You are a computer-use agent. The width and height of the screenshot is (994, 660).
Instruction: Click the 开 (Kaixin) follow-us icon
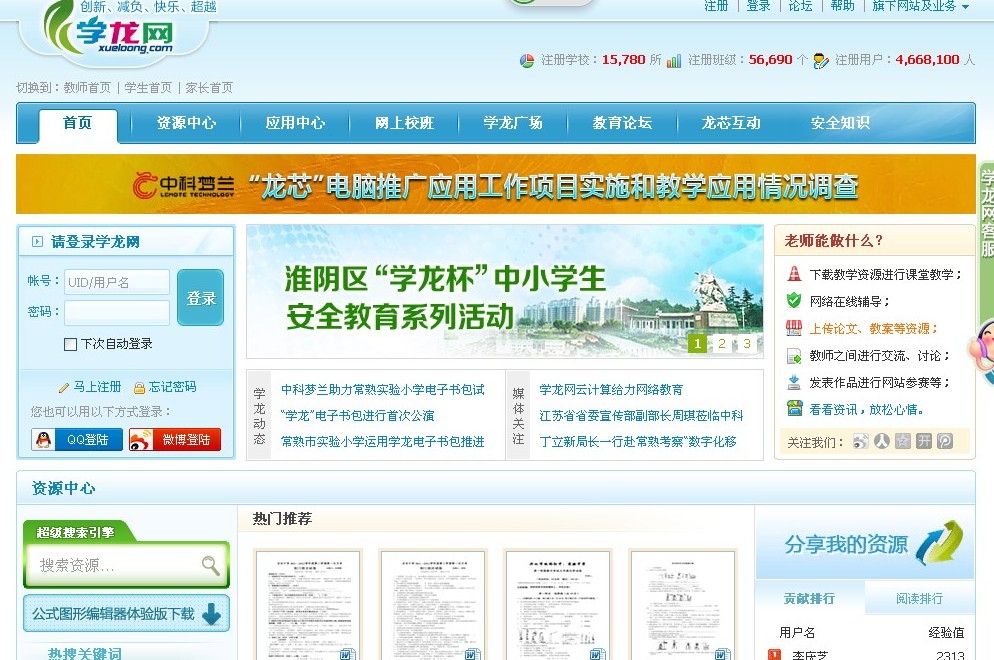[x=924, y=441]
